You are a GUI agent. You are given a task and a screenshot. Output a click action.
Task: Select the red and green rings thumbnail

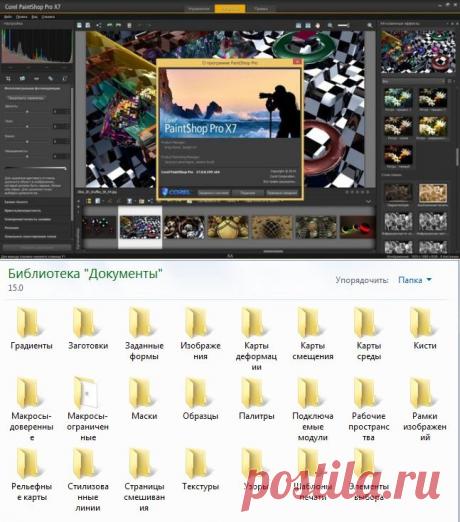point(357,227)
